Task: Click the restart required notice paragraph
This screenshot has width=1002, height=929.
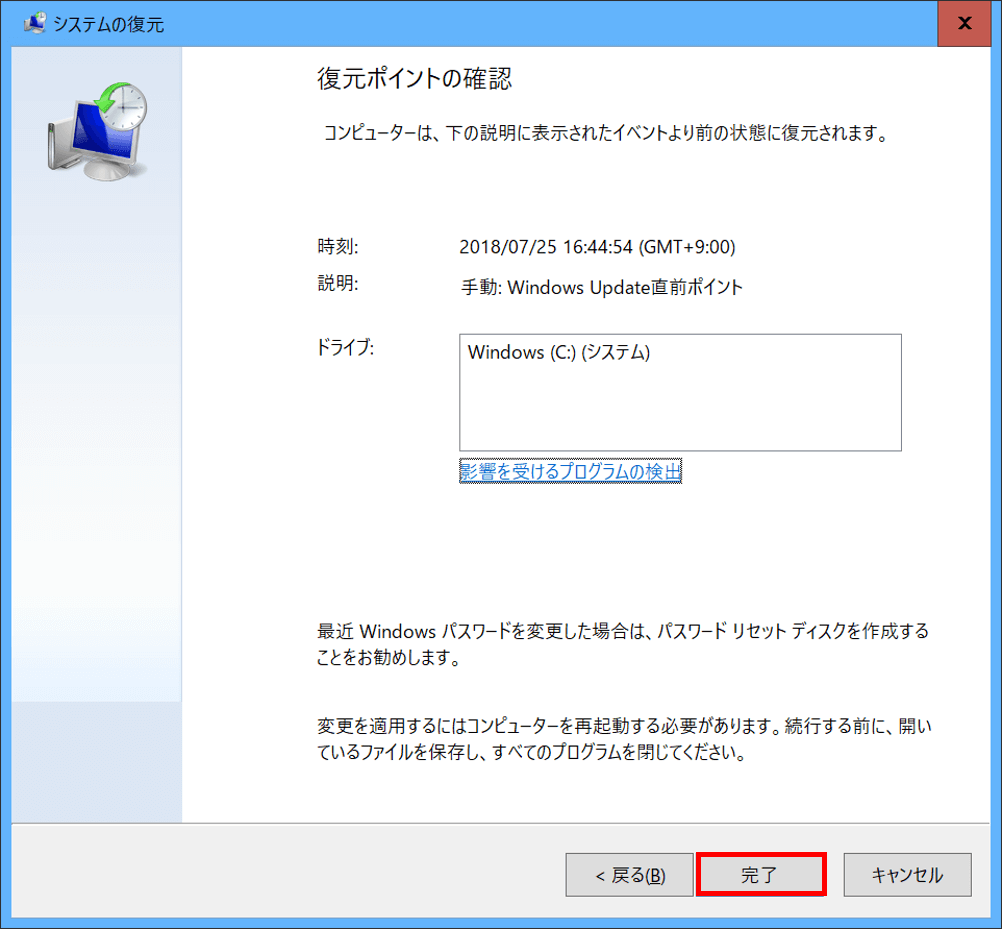Action: 624,739
